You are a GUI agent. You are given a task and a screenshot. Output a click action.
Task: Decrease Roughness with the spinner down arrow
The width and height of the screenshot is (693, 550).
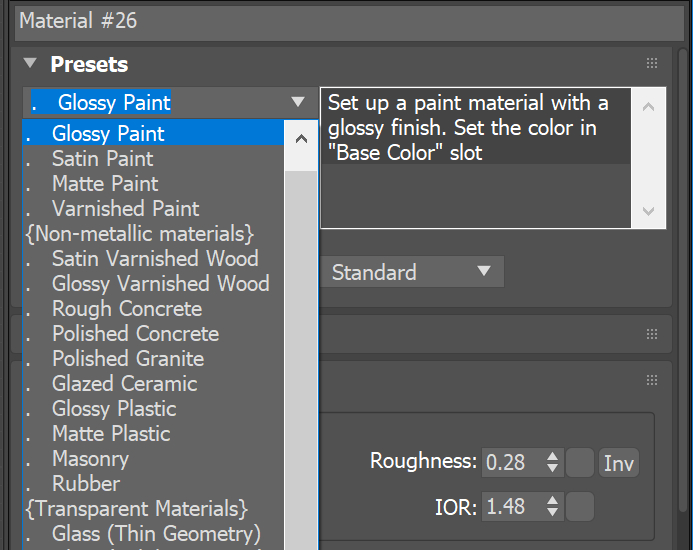(552, 468)
